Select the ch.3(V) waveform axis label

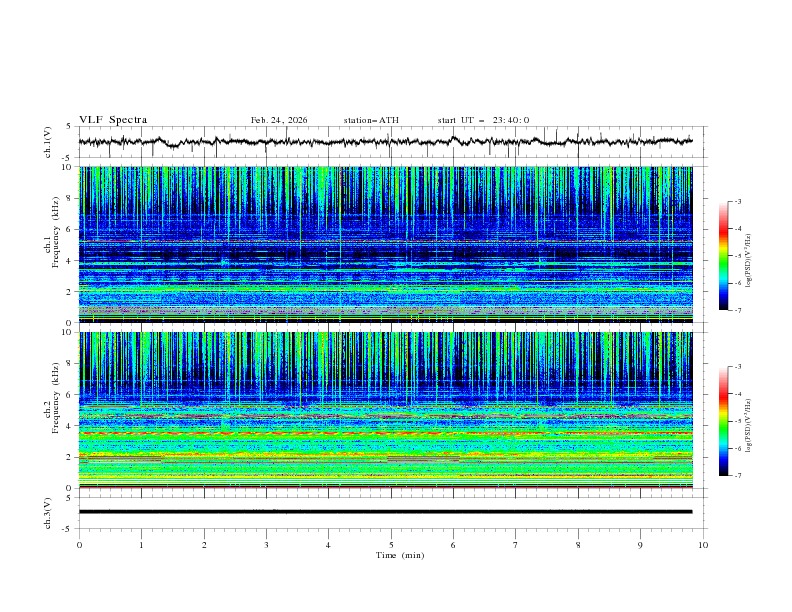[49, 512]
